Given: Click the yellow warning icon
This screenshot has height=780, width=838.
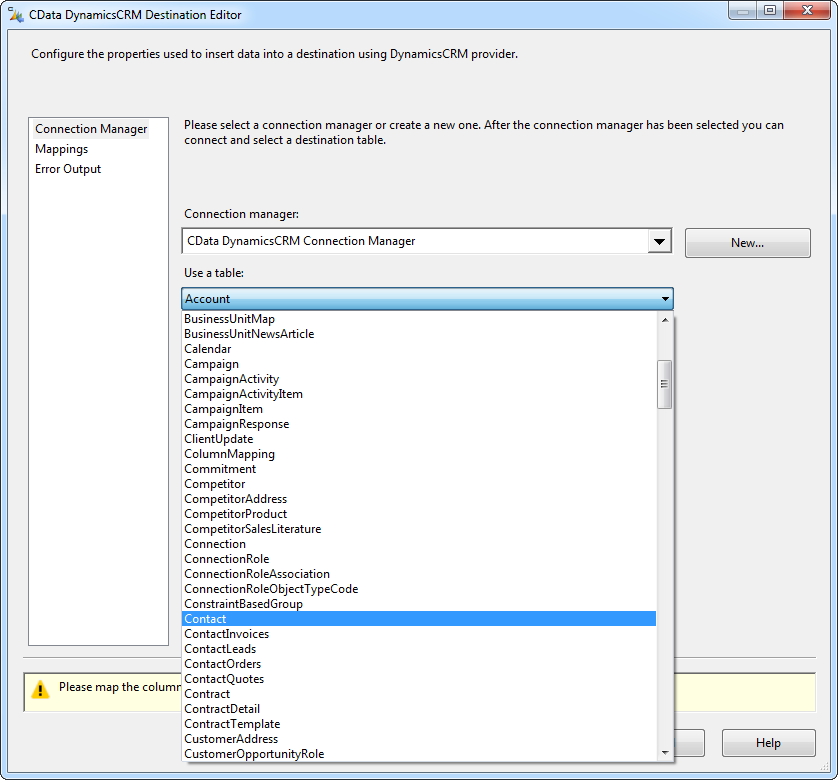Looking at the screenshot, I should pos(40,689).
